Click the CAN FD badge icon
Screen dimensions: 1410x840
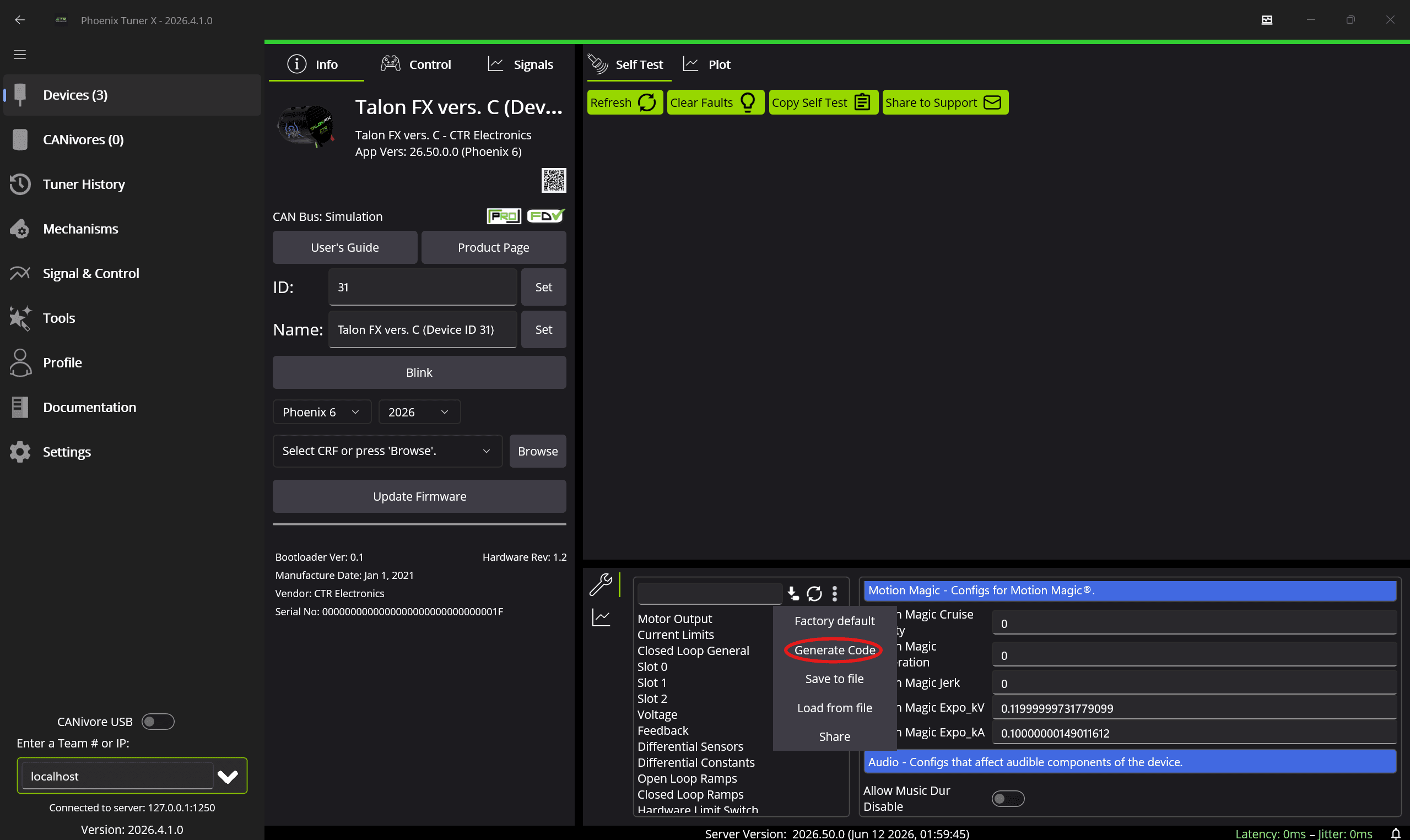(545, 216)
